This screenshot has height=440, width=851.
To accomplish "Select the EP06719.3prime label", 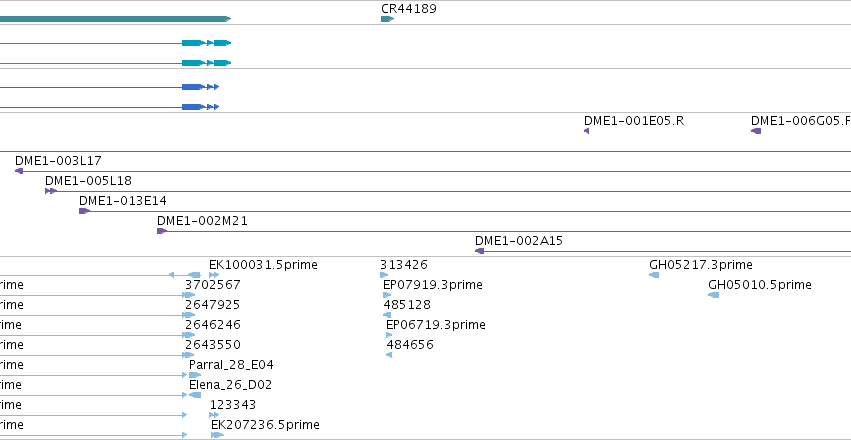I will [x=436, y=325].
